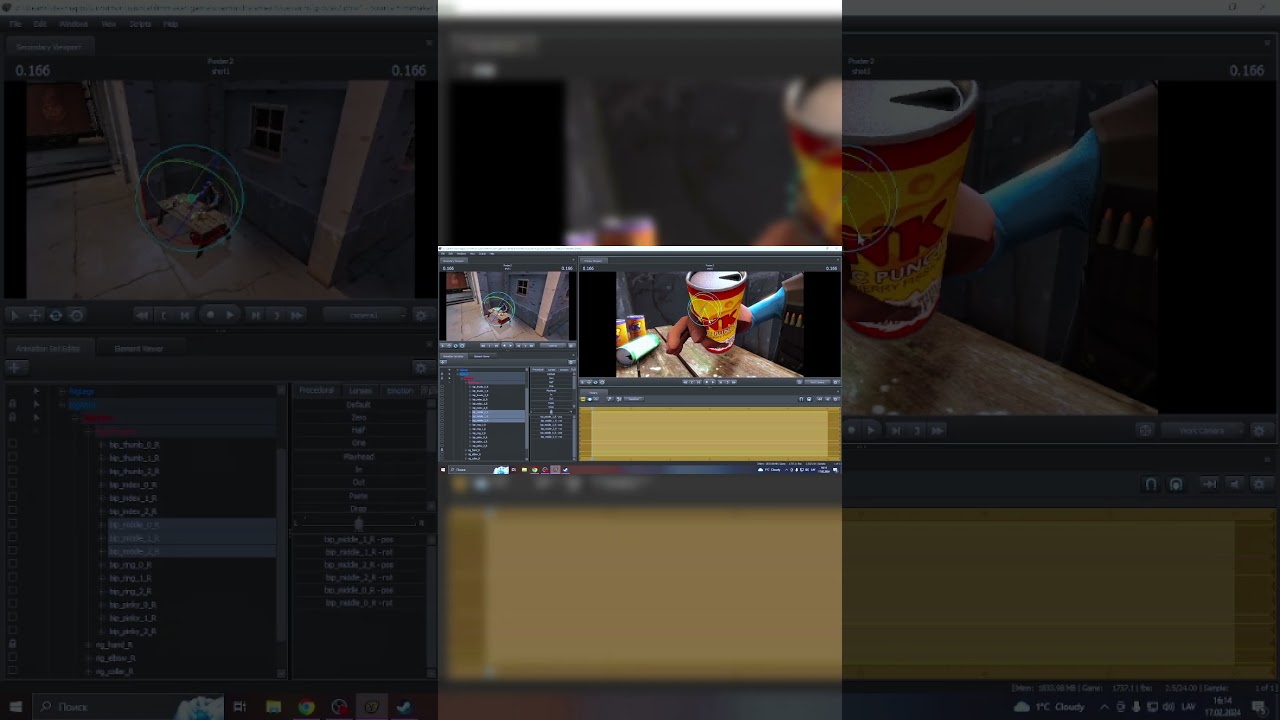Play the primary viewport with Work Camera
The image size is (1280, 720).
pos(872,430)
